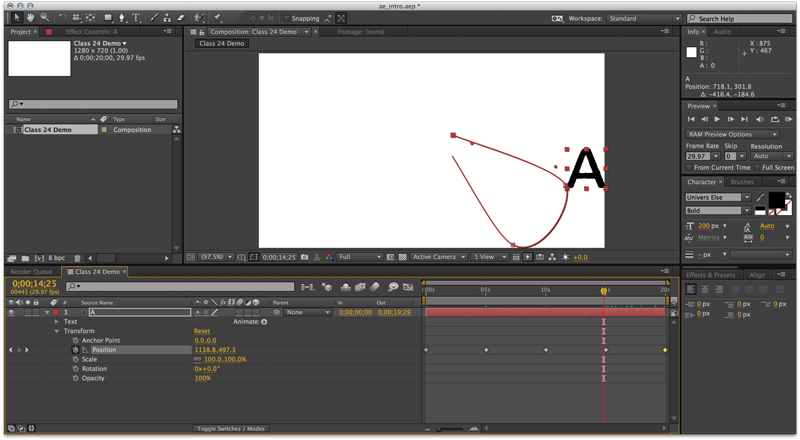
Task: Select the Clone Stamp tool
Action: pos(167,18)
